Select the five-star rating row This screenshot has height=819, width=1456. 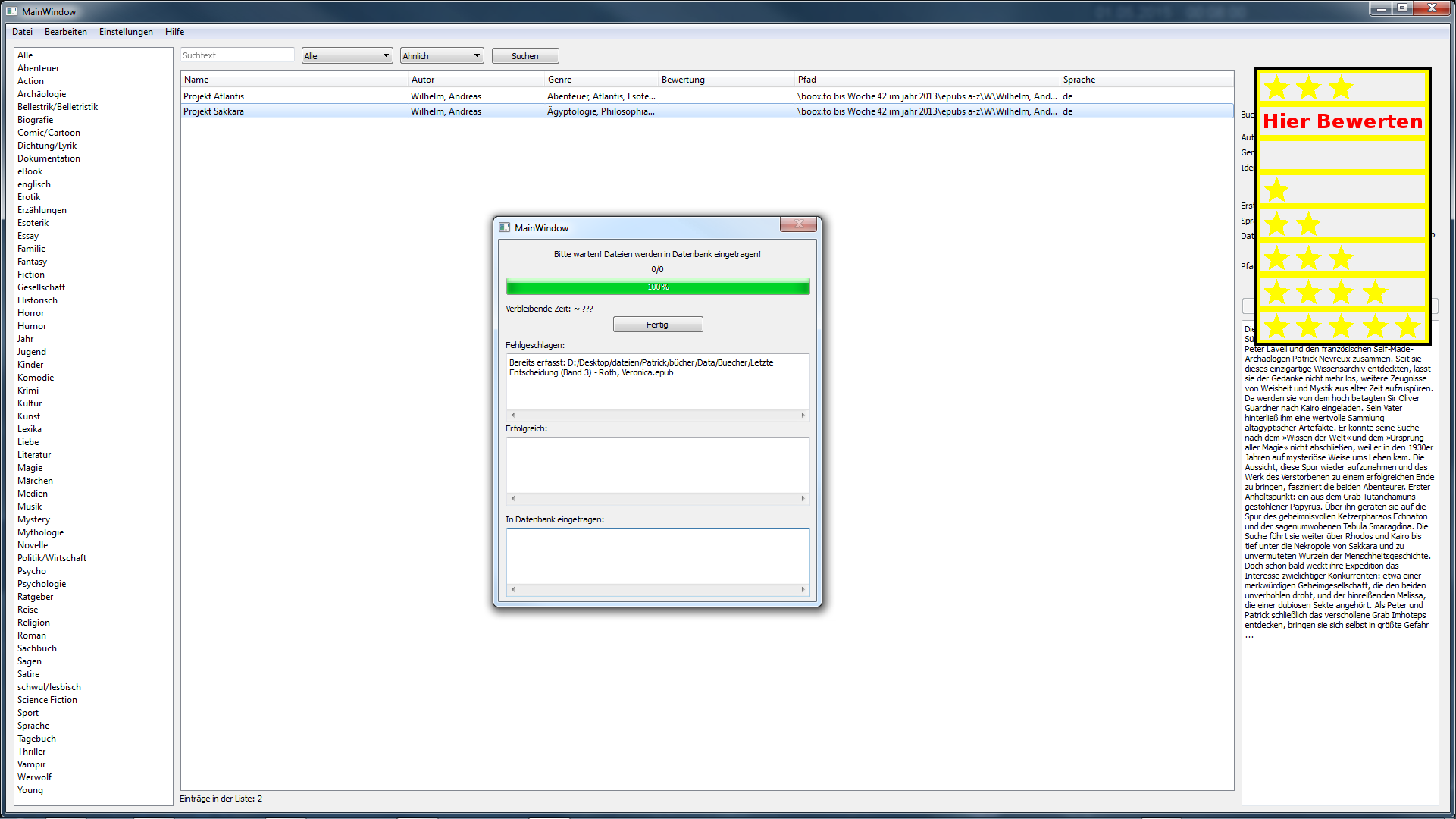[x=1342, y=327]
